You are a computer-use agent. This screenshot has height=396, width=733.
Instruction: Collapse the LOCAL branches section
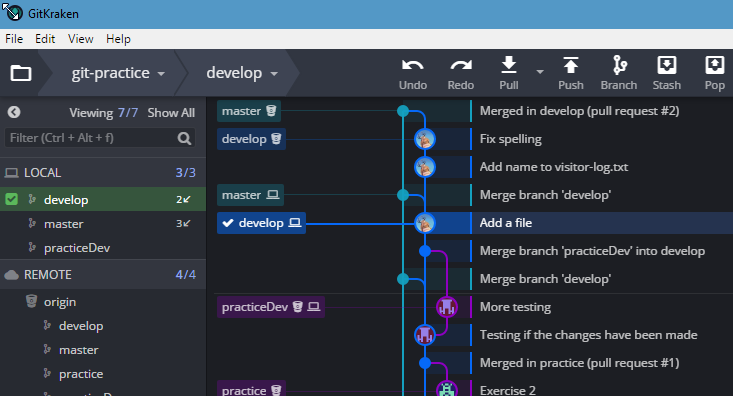pyautogui.click(x=103, y=173)
